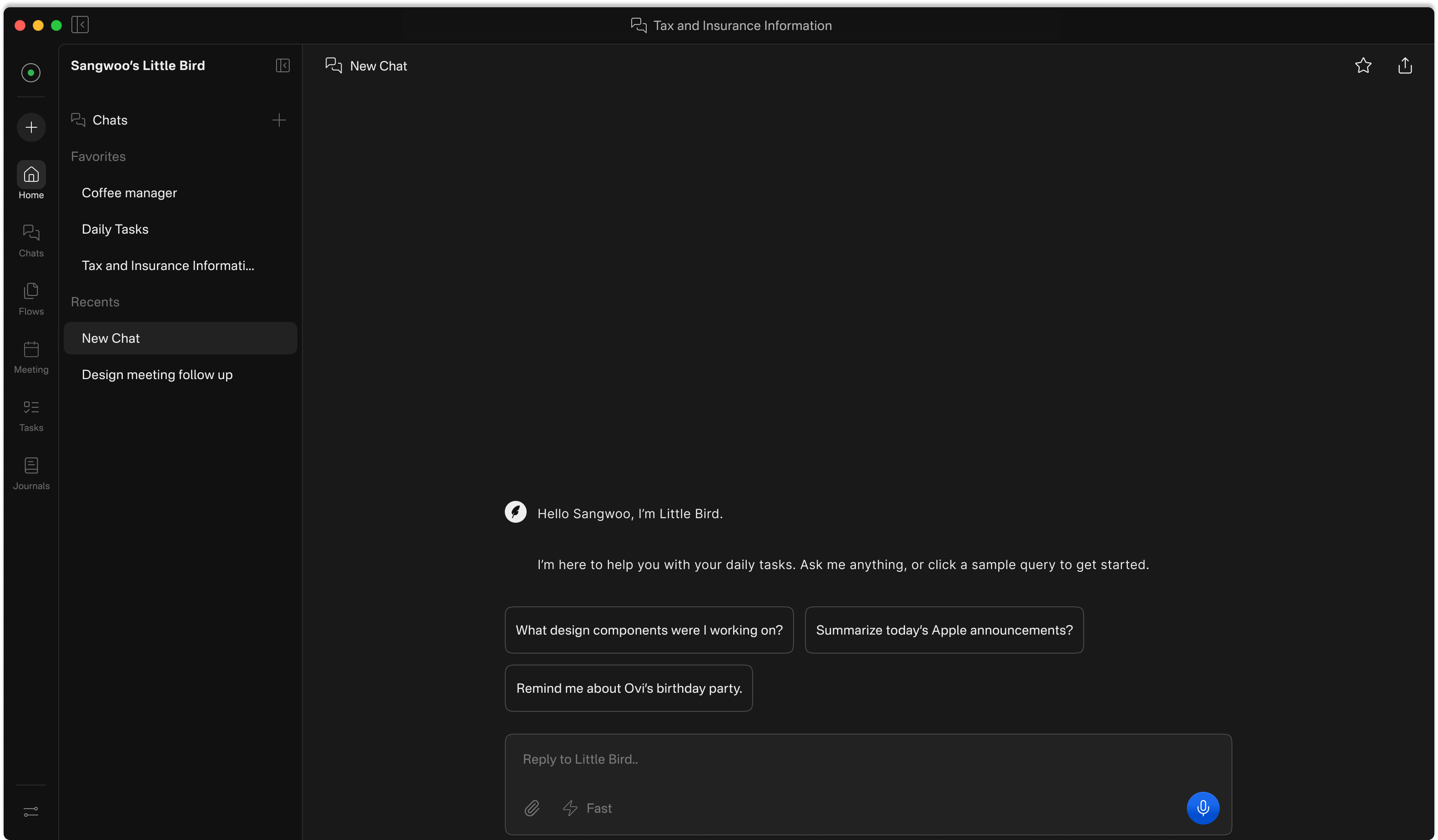Toggle the sidebar from the title bar

[80, 25]
